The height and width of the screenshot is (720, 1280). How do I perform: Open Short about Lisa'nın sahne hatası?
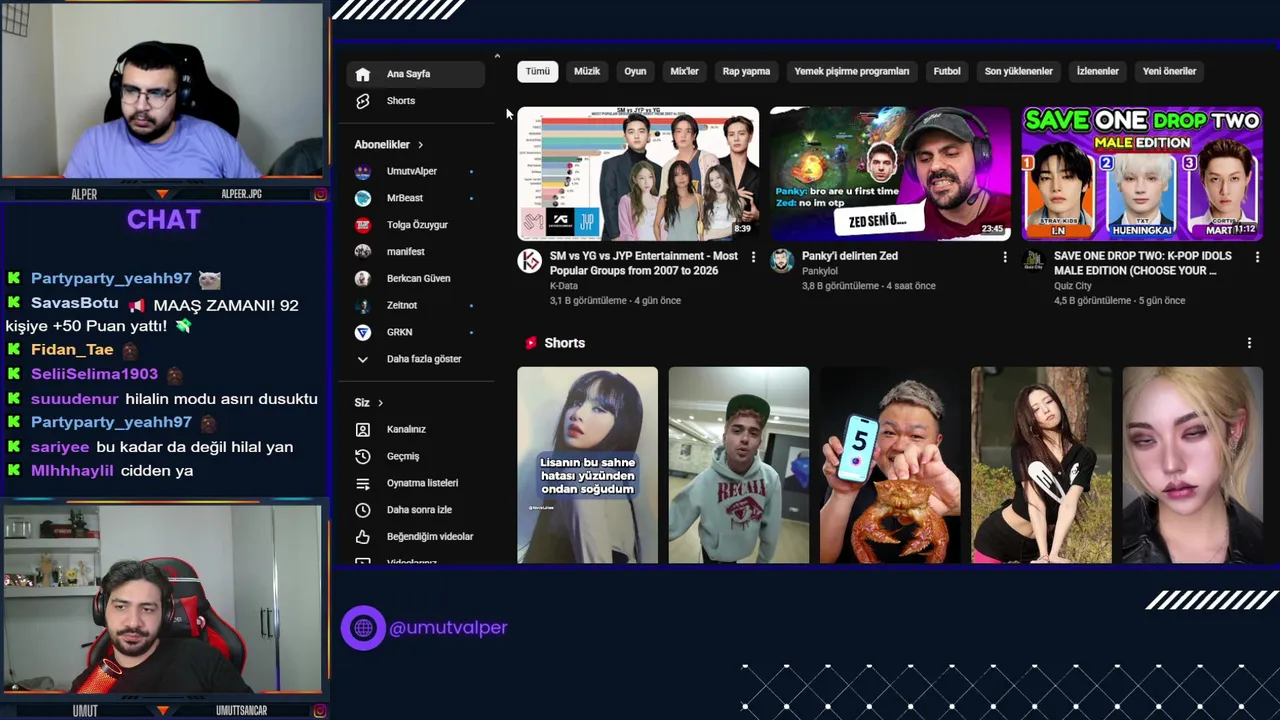point(587,465)
